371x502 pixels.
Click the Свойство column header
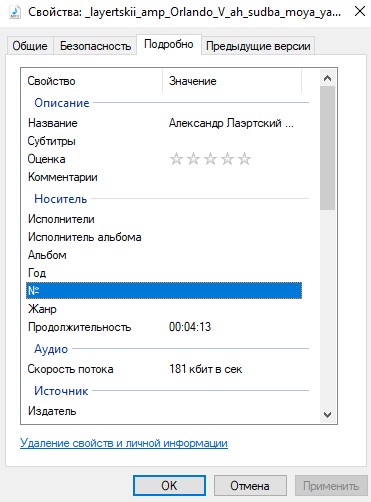click(x=92, y=81)
